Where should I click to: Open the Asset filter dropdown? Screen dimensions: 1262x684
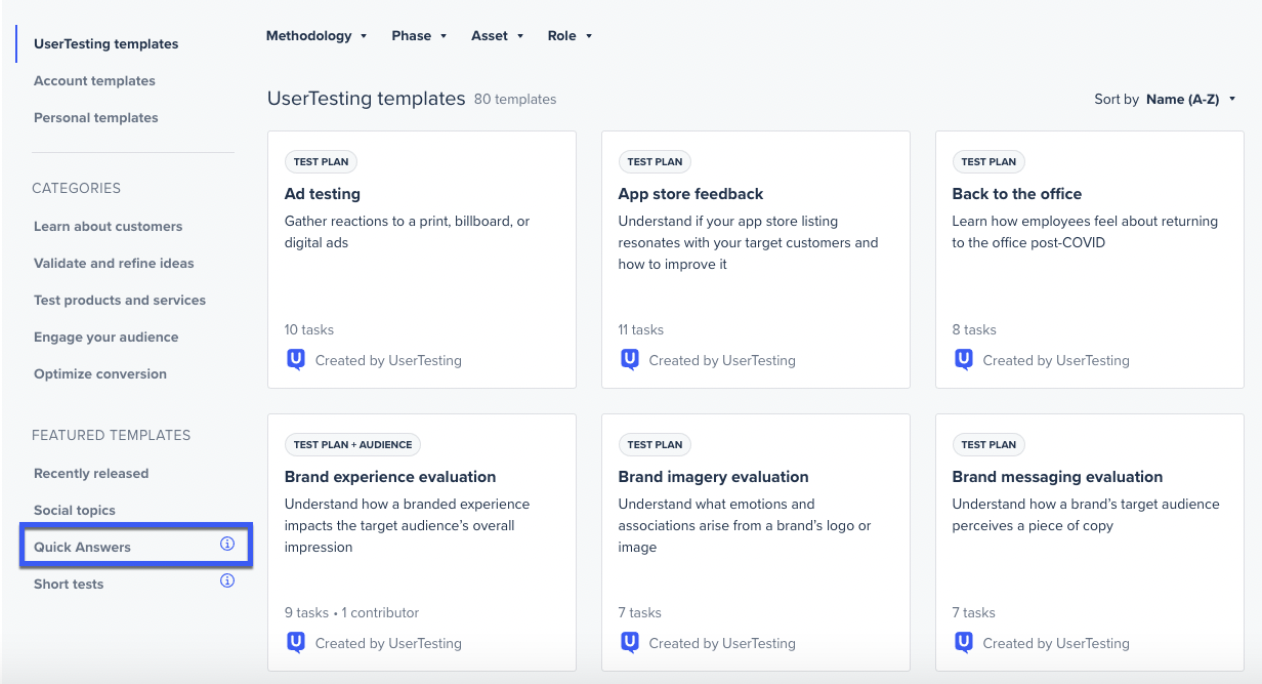click(497, 36)
